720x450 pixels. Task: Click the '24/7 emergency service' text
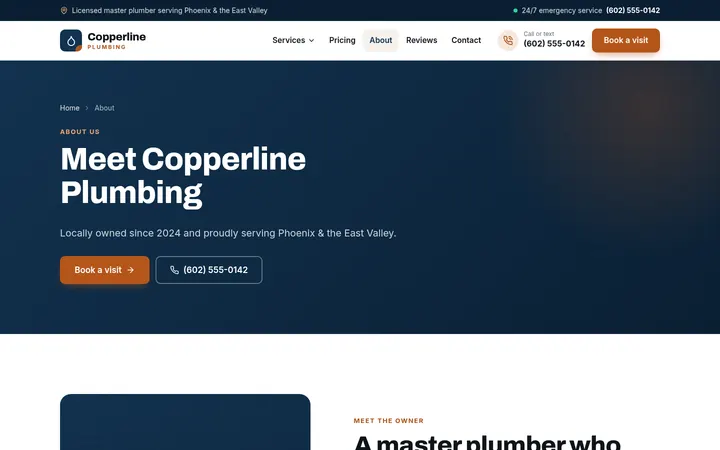562,11
